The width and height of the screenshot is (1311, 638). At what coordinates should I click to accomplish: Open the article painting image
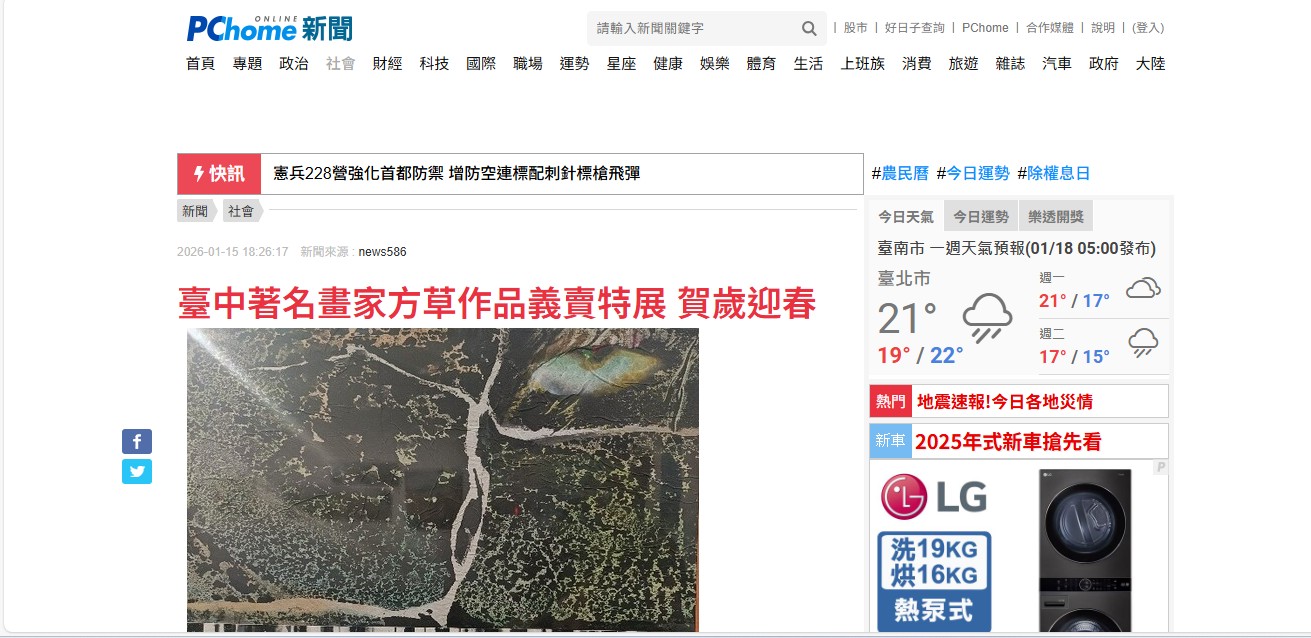point(443,480)
